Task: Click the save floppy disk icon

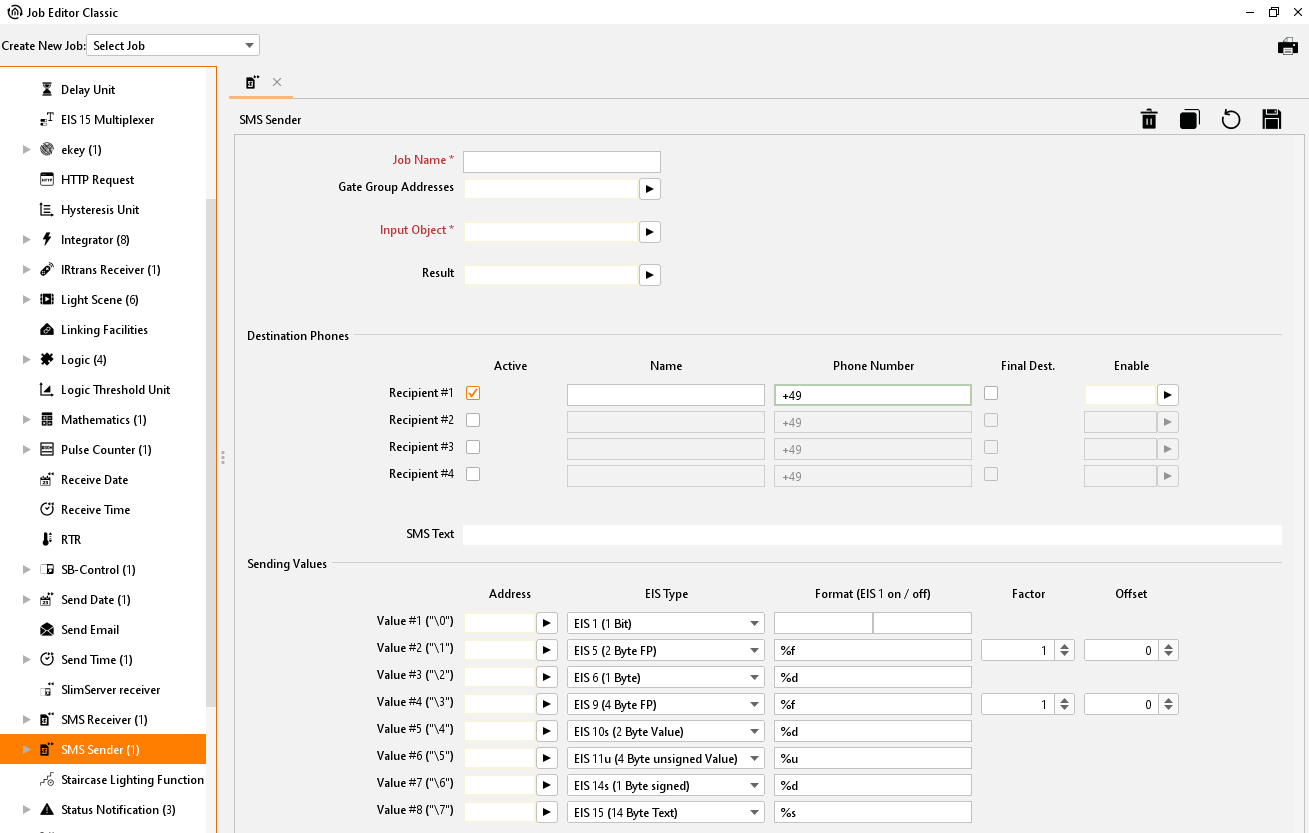Action: click(1272, 120)
